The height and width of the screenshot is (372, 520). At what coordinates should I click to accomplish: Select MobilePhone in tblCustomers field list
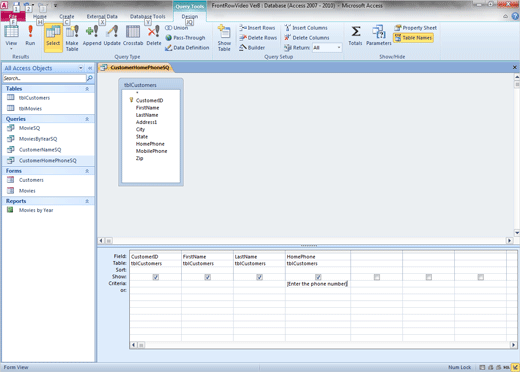click(151, 151)
